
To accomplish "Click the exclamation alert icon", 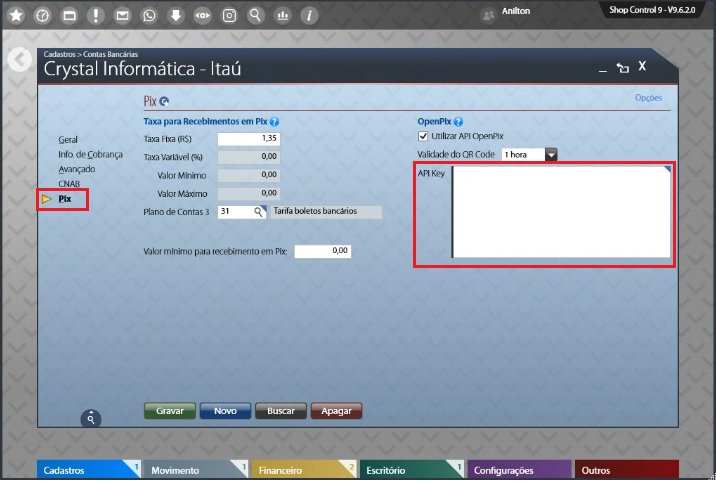I will point(95,16).
